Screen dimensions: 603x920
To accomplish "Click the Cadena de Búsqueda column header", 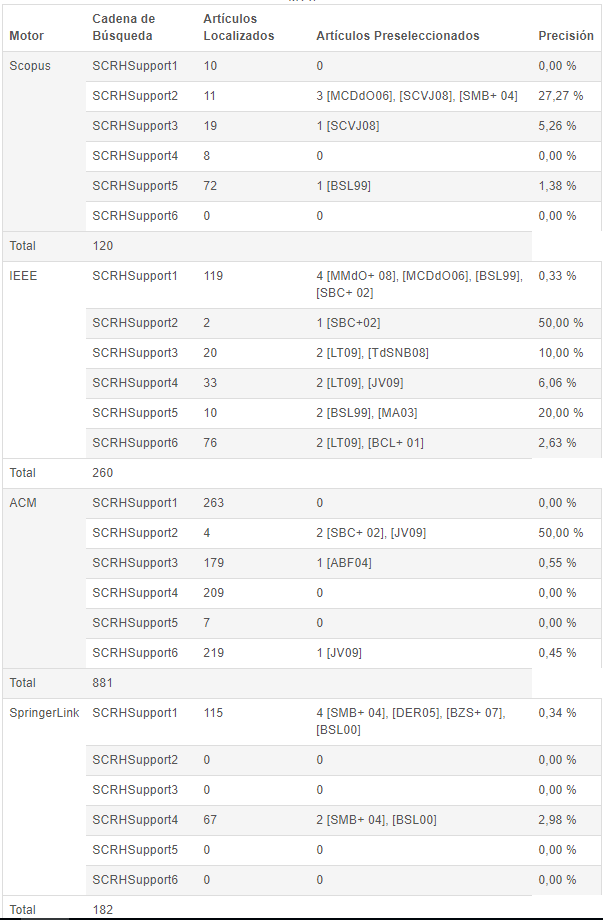I will point(123,27).
